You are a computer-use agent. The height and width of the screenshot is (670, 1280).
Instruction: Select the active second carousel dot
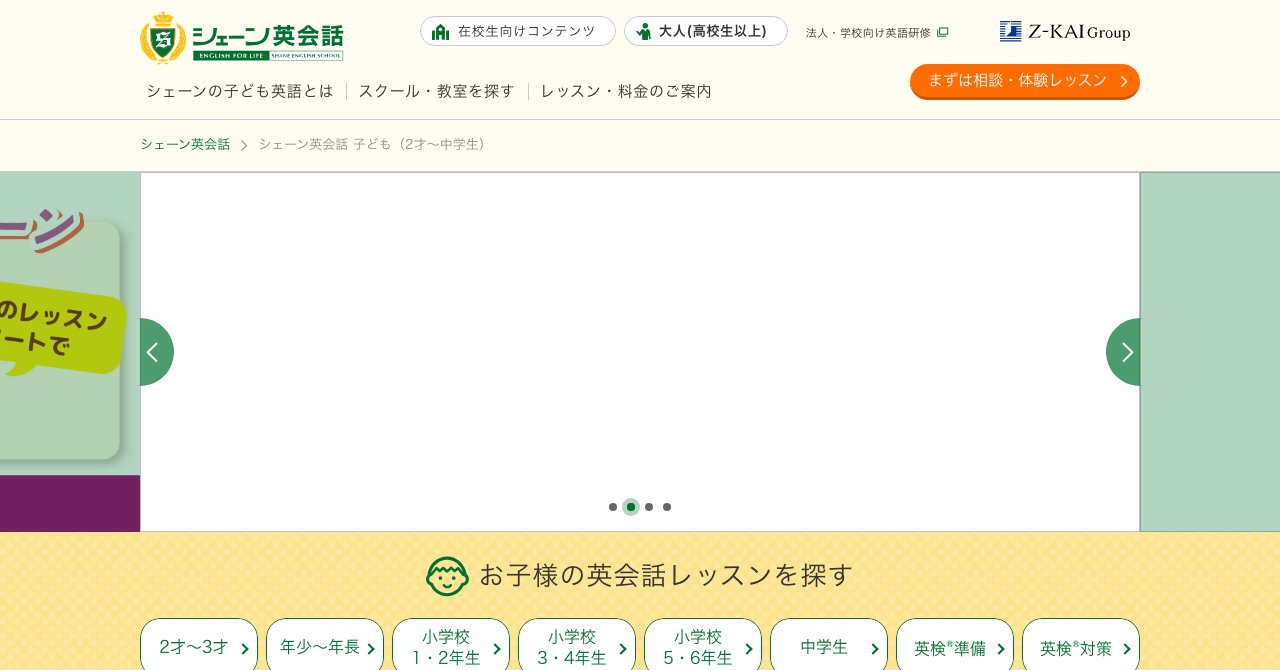tap(631, 507)
